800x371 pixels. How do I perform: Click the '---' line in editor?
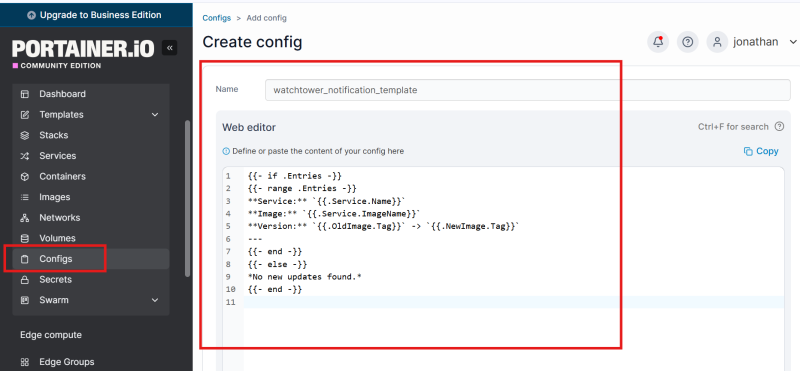click(255, 239)
